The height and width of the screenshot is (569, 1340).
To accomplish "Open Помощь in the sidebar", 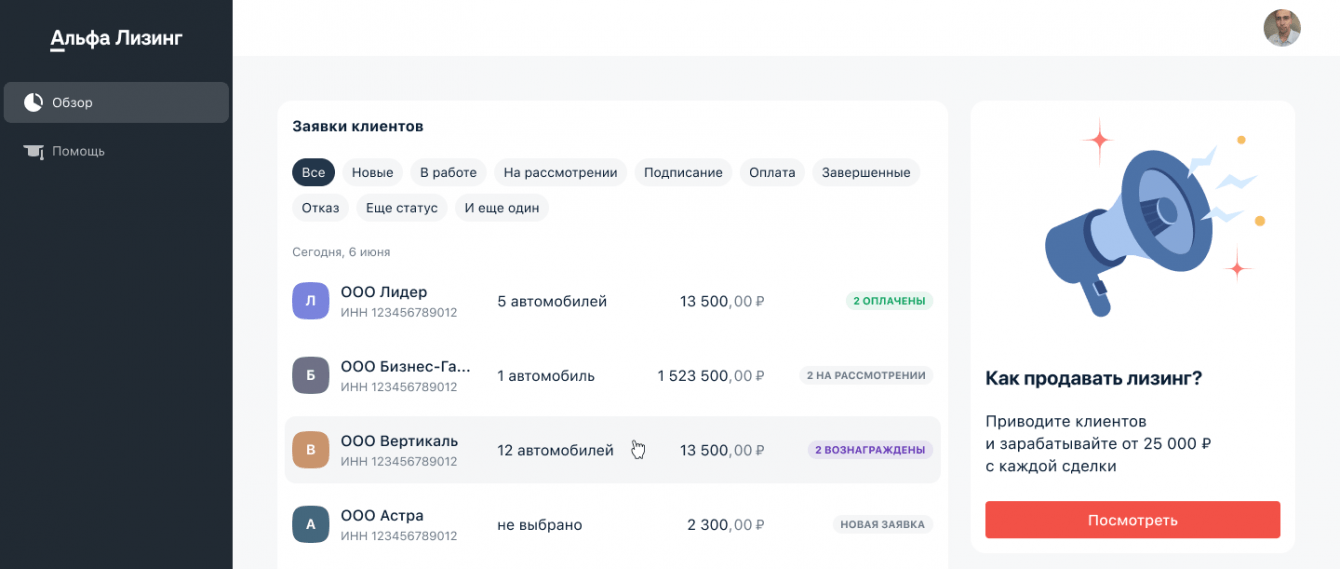I will point(116,151).
